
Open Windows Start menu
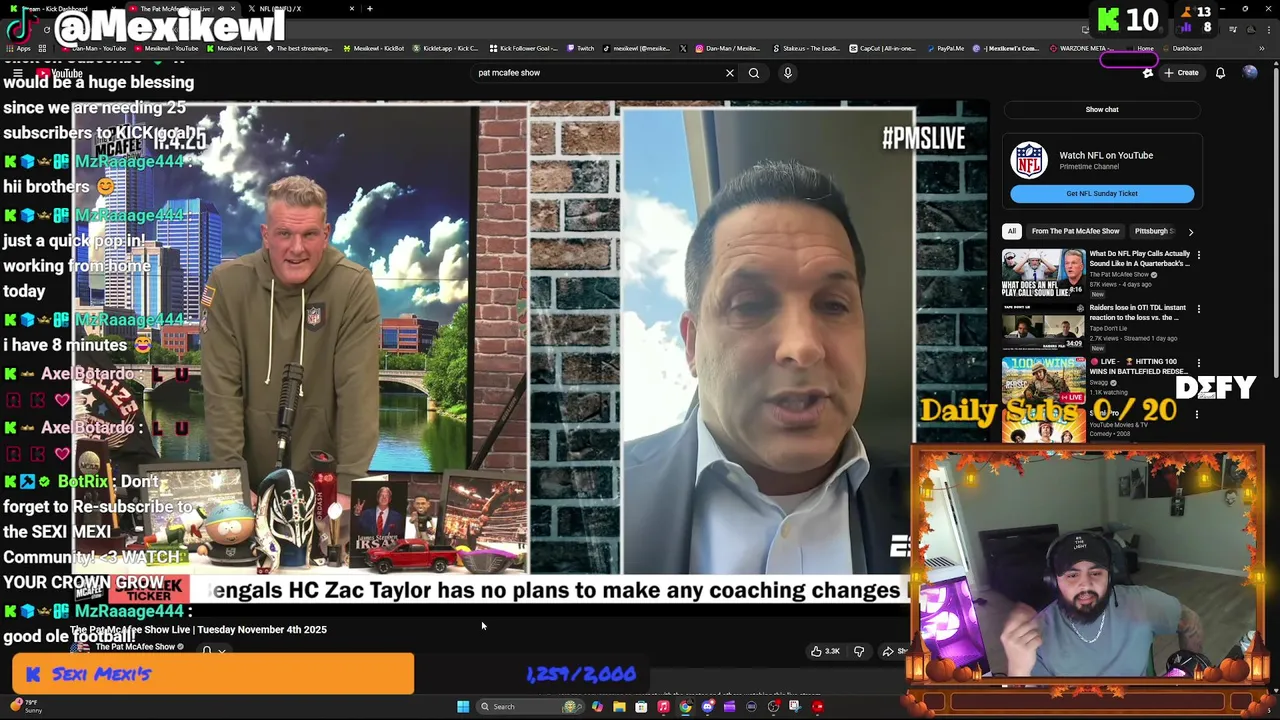coord(463,707)
